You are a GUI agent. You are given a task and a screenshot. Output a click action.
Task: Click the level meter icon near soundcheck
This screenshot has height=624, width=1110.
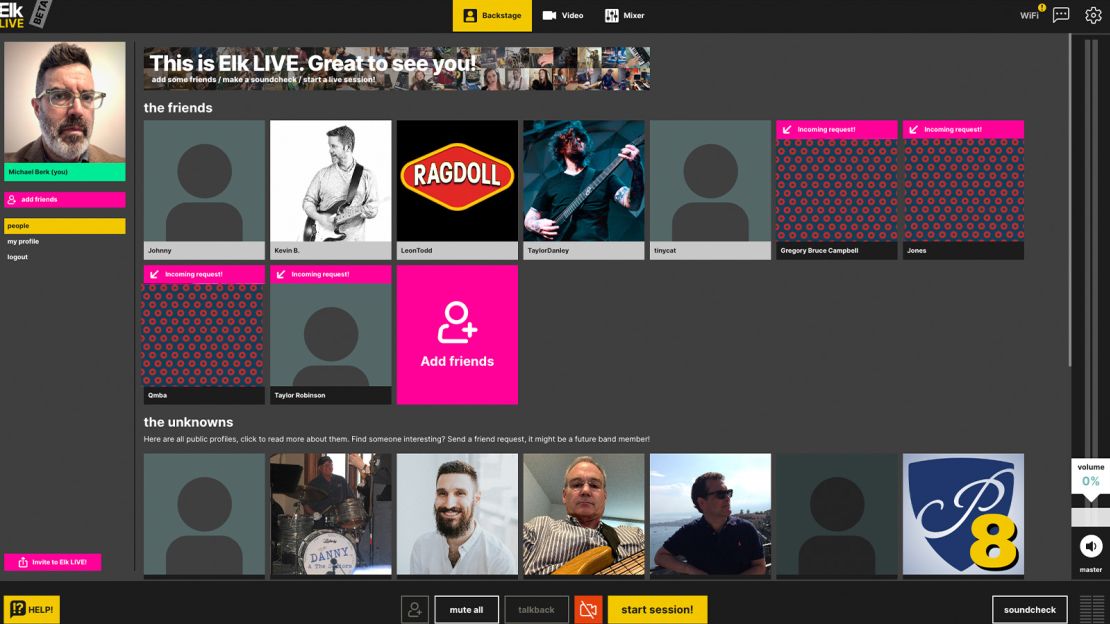(1091, 609)
